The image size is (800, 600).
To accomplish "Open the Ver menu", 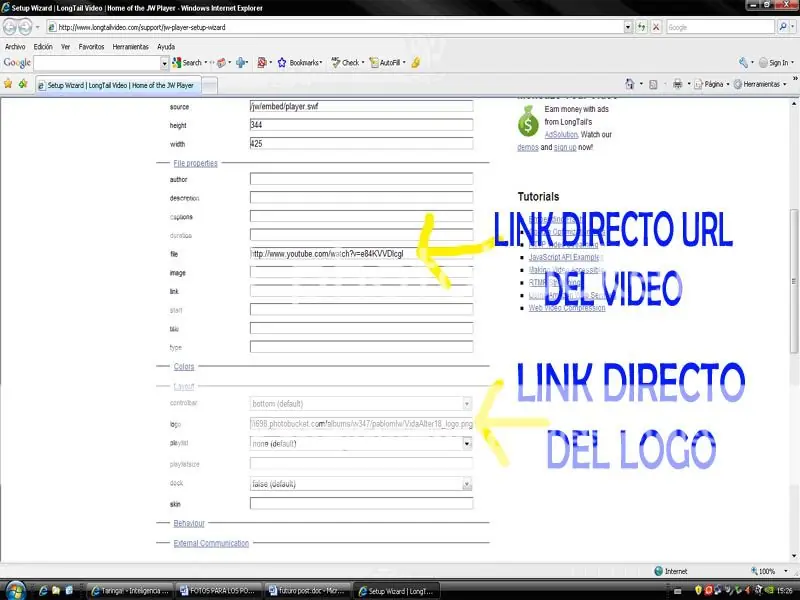I will (x=65, y=46).
